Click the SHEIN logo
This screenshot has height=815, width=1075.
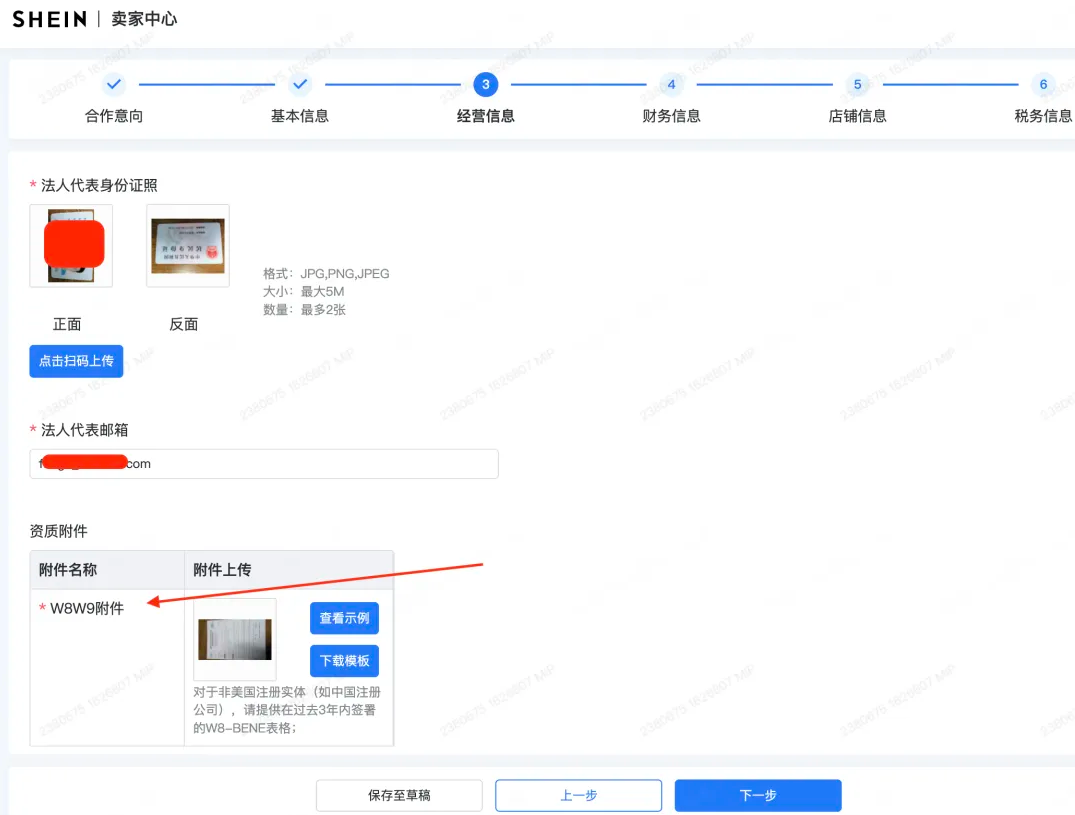click(x=48, y=18)
